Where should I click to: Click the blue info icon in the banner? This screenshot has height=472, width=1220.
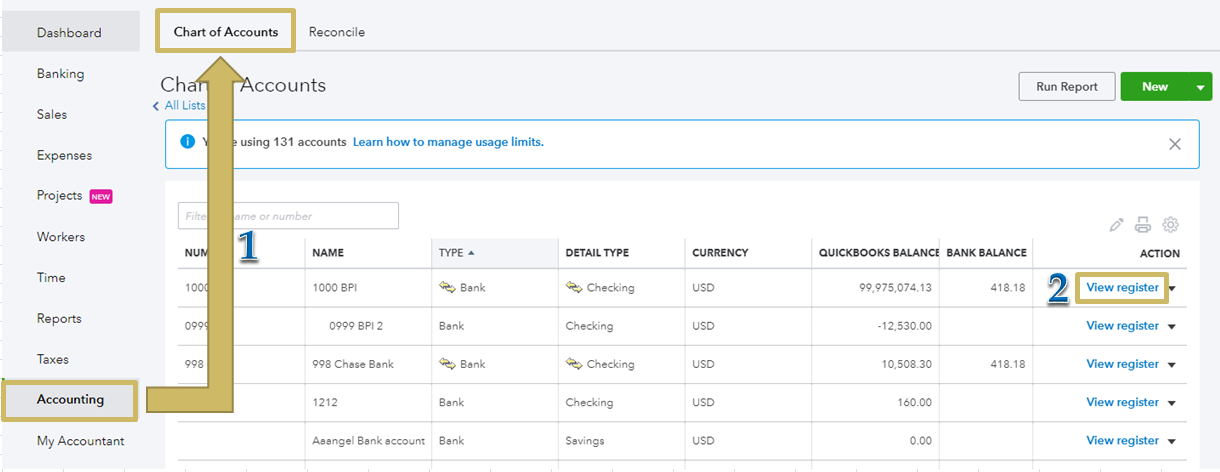click(187, 142)
